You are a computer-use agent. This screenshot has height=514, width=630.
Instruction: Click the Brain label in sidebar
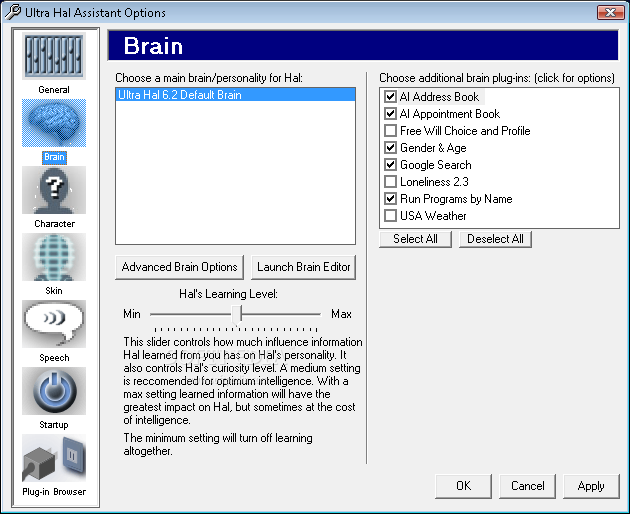(x=54, y=157)
